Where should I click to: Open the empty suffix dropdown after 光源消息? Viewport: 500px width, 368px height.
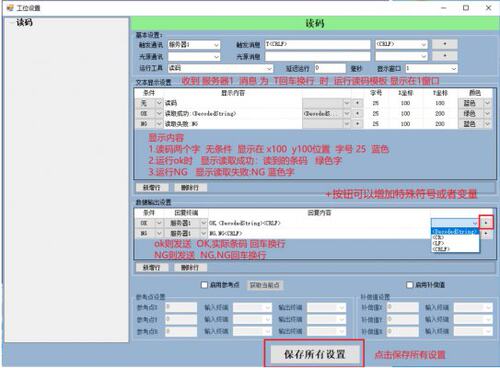tap(401, 56)
